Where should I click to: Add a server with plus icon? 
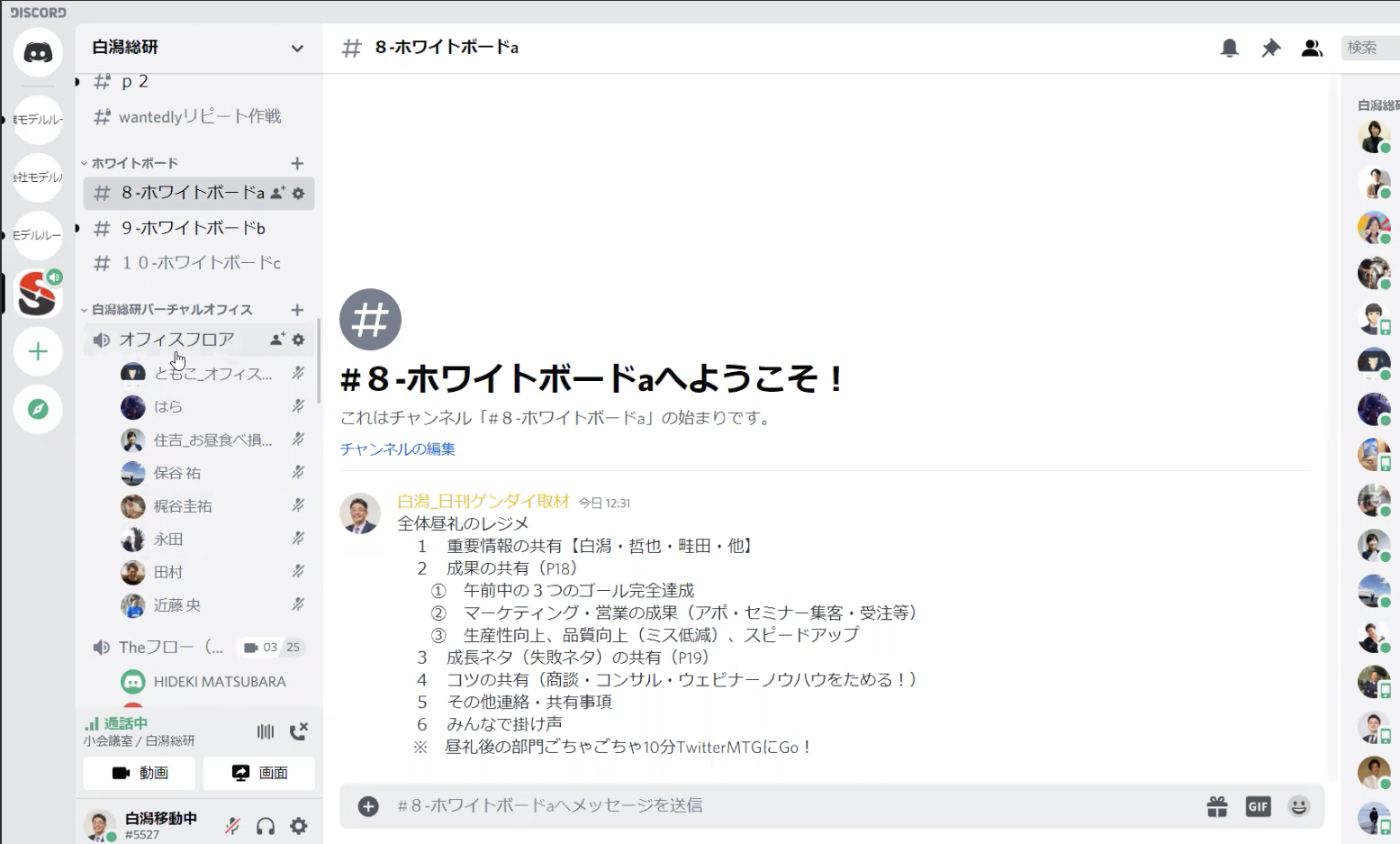[38, 351]
